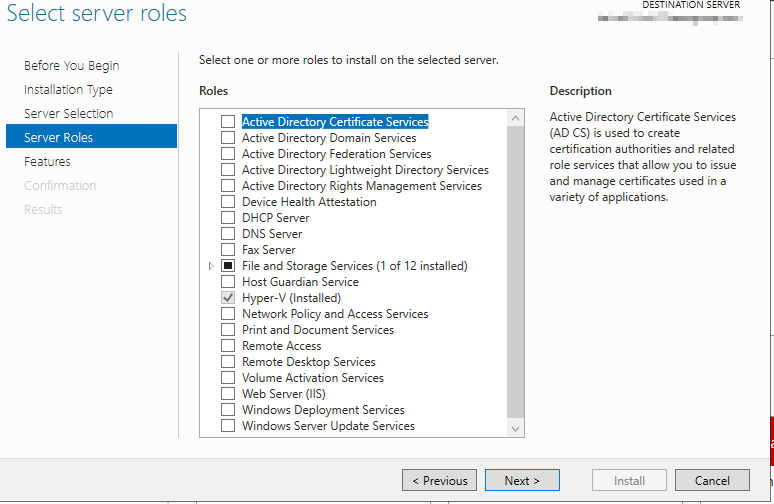Click the Hyper-V (Installed) checkbox
The image size is (774, 504).
click(x=228, y=298)
